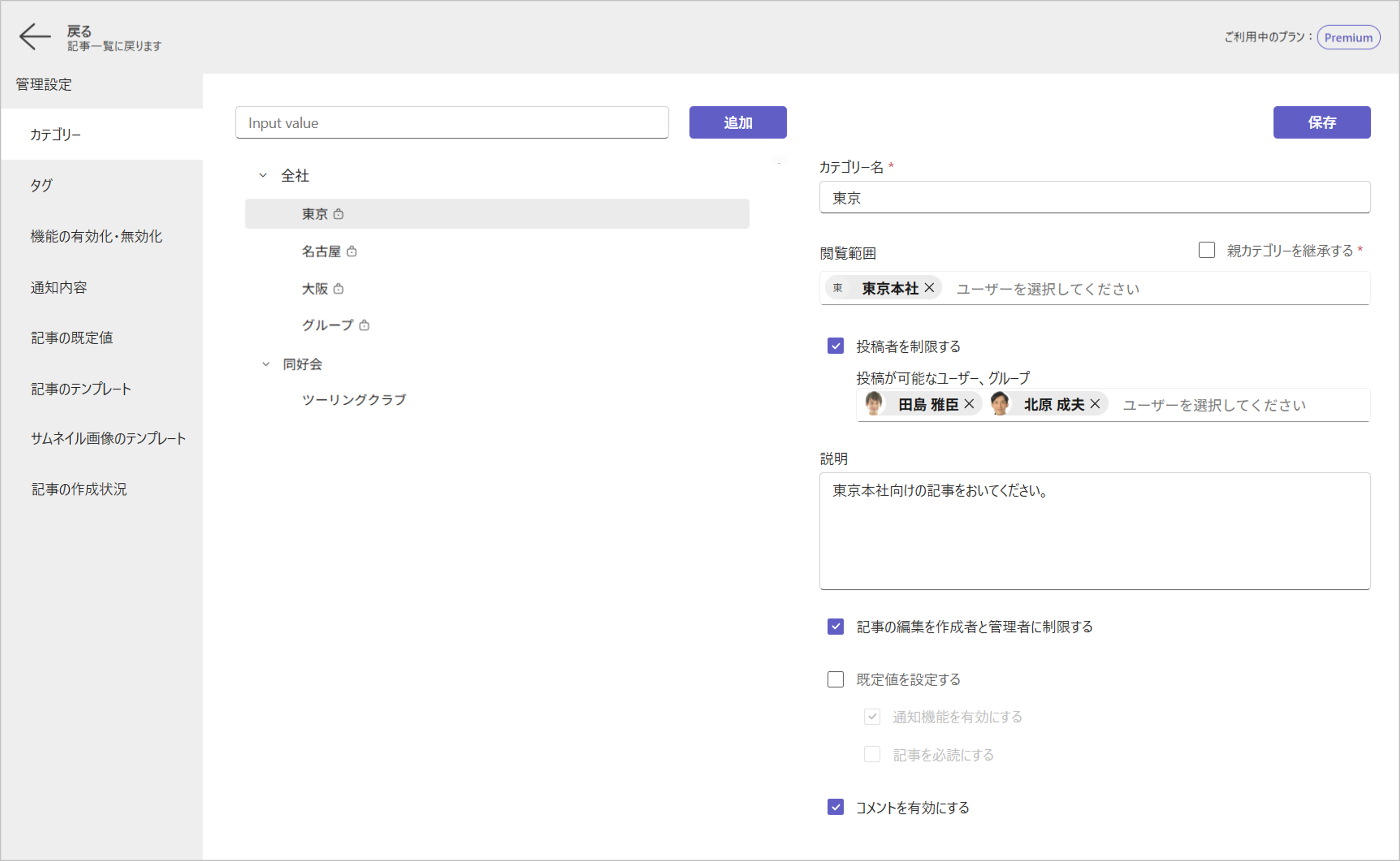The height and width of the screenshot is (861, 1400).
Task: Click lock icon beside グループ category
Action: (x=364, y=325)
